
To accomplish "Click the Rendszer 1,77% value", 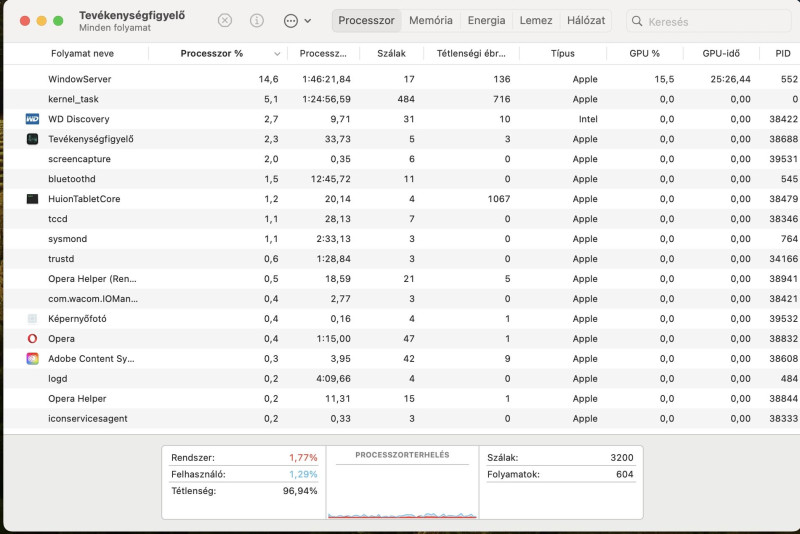I will click(x=303, y=457).
